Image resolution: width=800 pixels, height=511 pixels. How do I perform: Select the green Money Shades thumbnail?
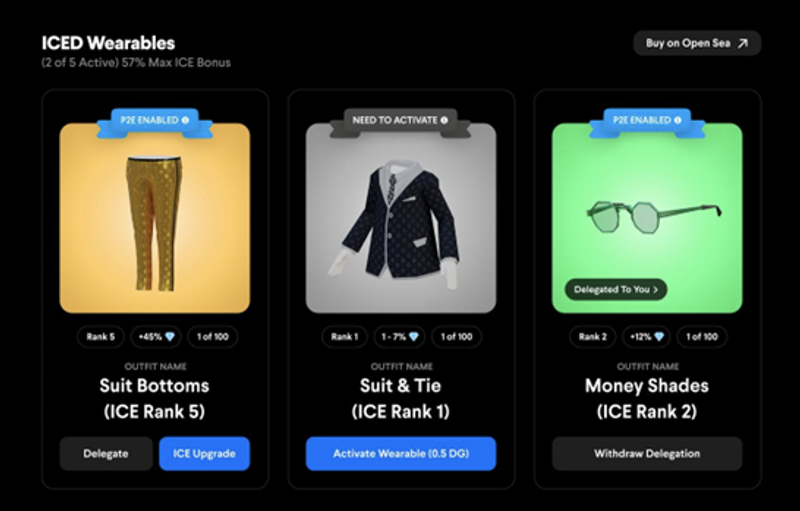pyautogui.click(x=647, y=218)
